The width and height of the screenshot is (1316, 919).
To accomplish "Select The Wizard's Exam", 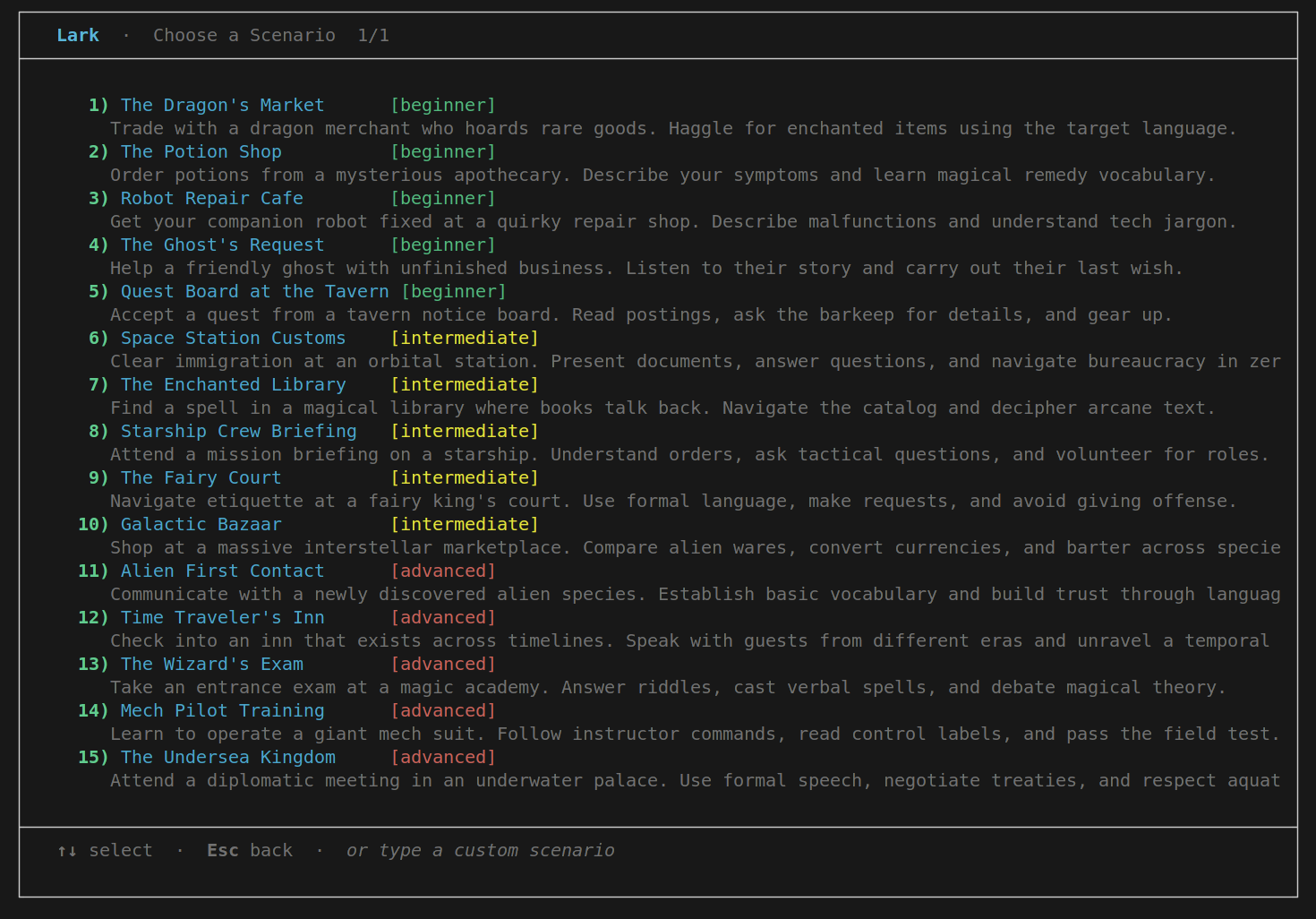I will 211,664.
